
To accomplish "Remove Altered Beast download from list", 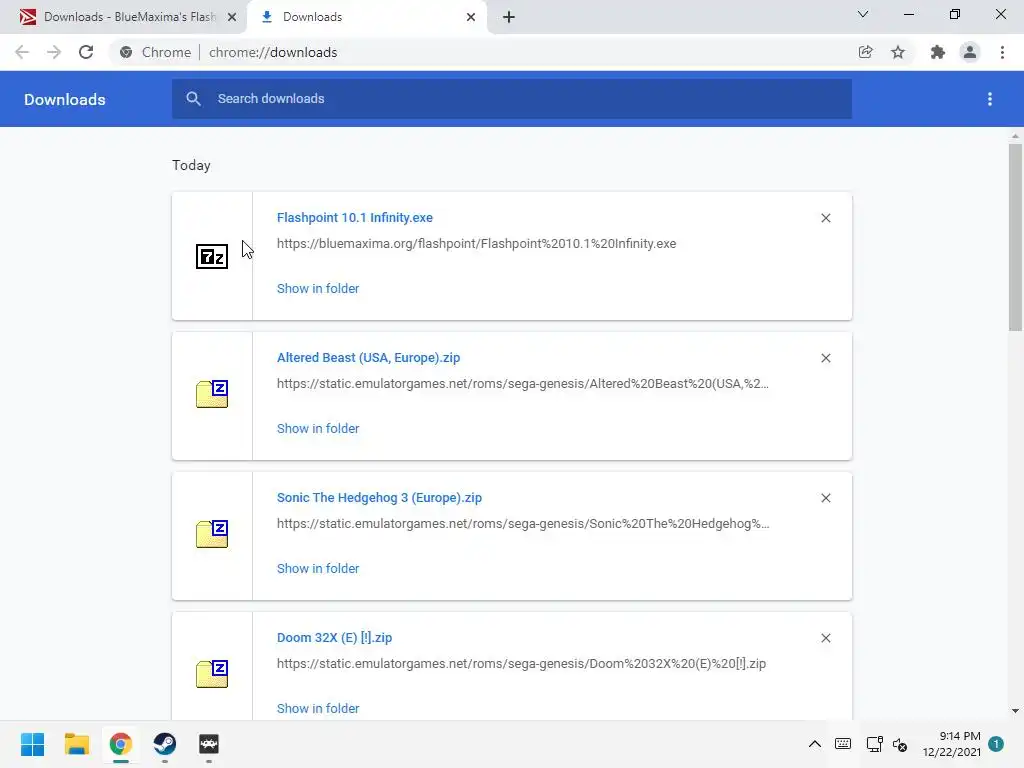I will [825, 358].
